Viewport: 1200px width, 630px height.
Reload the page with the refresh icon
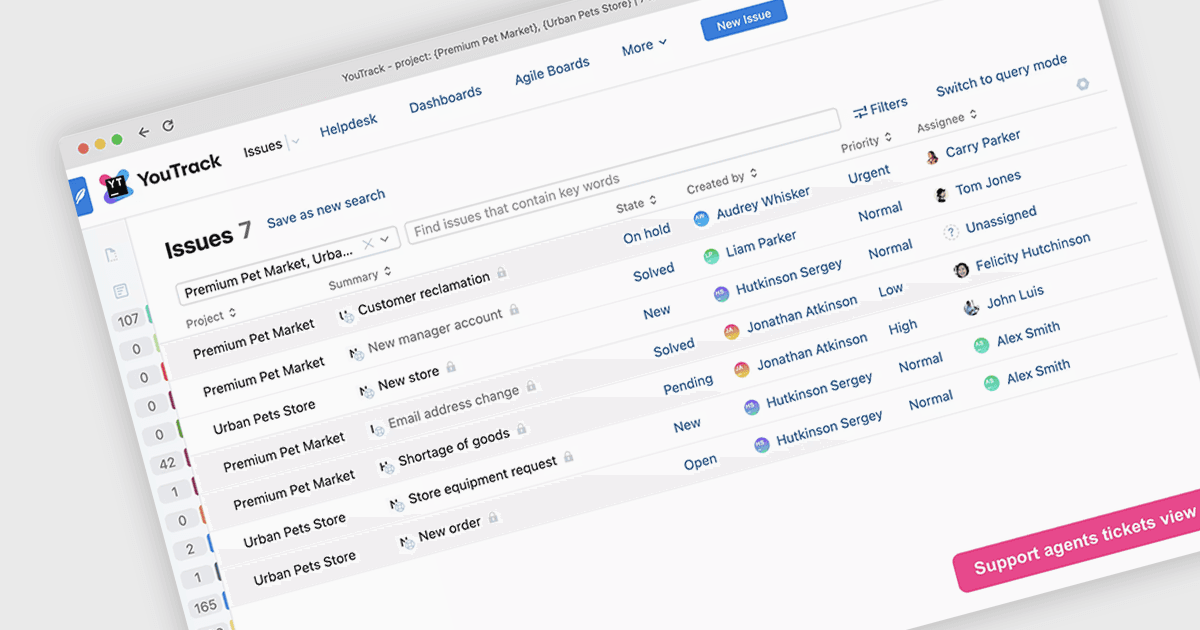[x=168, y=126]
